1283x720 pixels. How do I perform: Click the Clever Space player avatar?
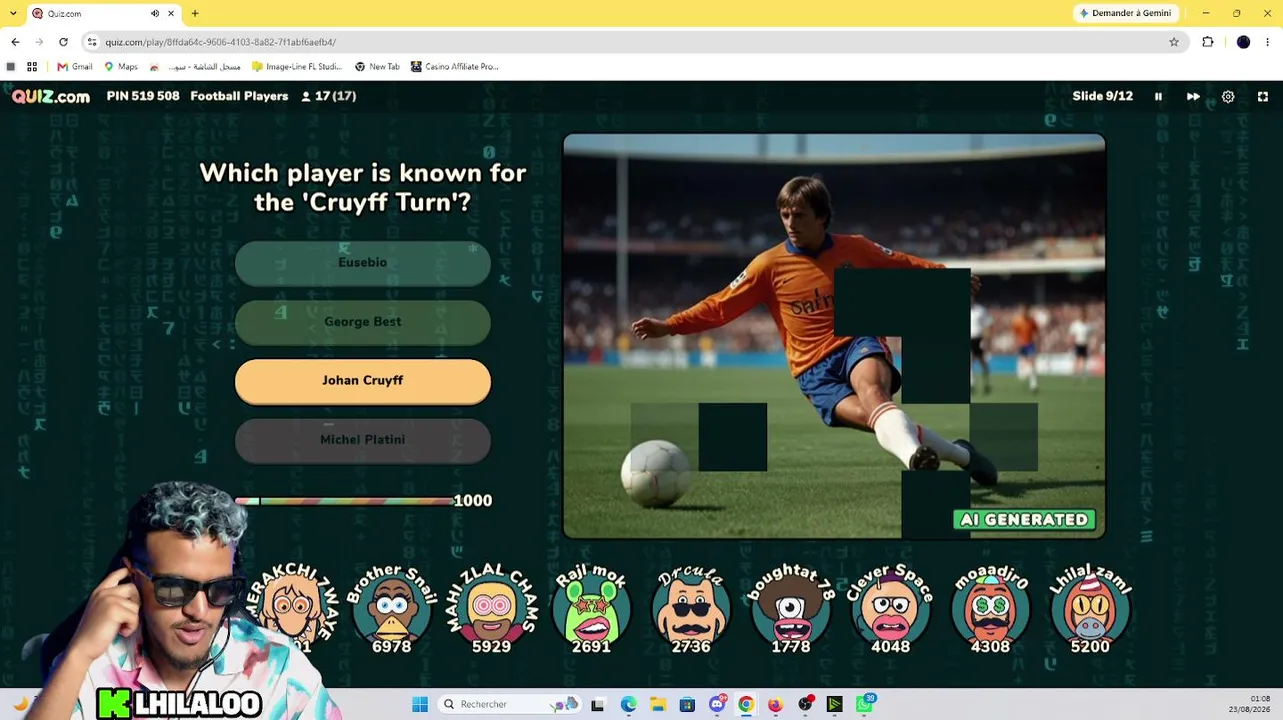point(890,610)
